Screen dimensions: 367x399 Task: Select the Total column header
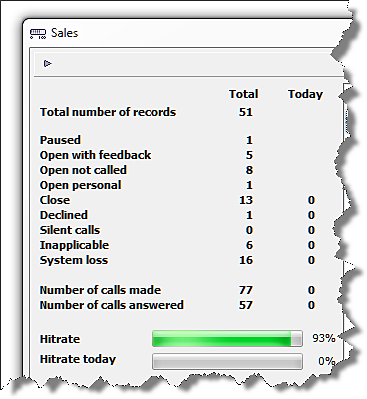(244, 94)
